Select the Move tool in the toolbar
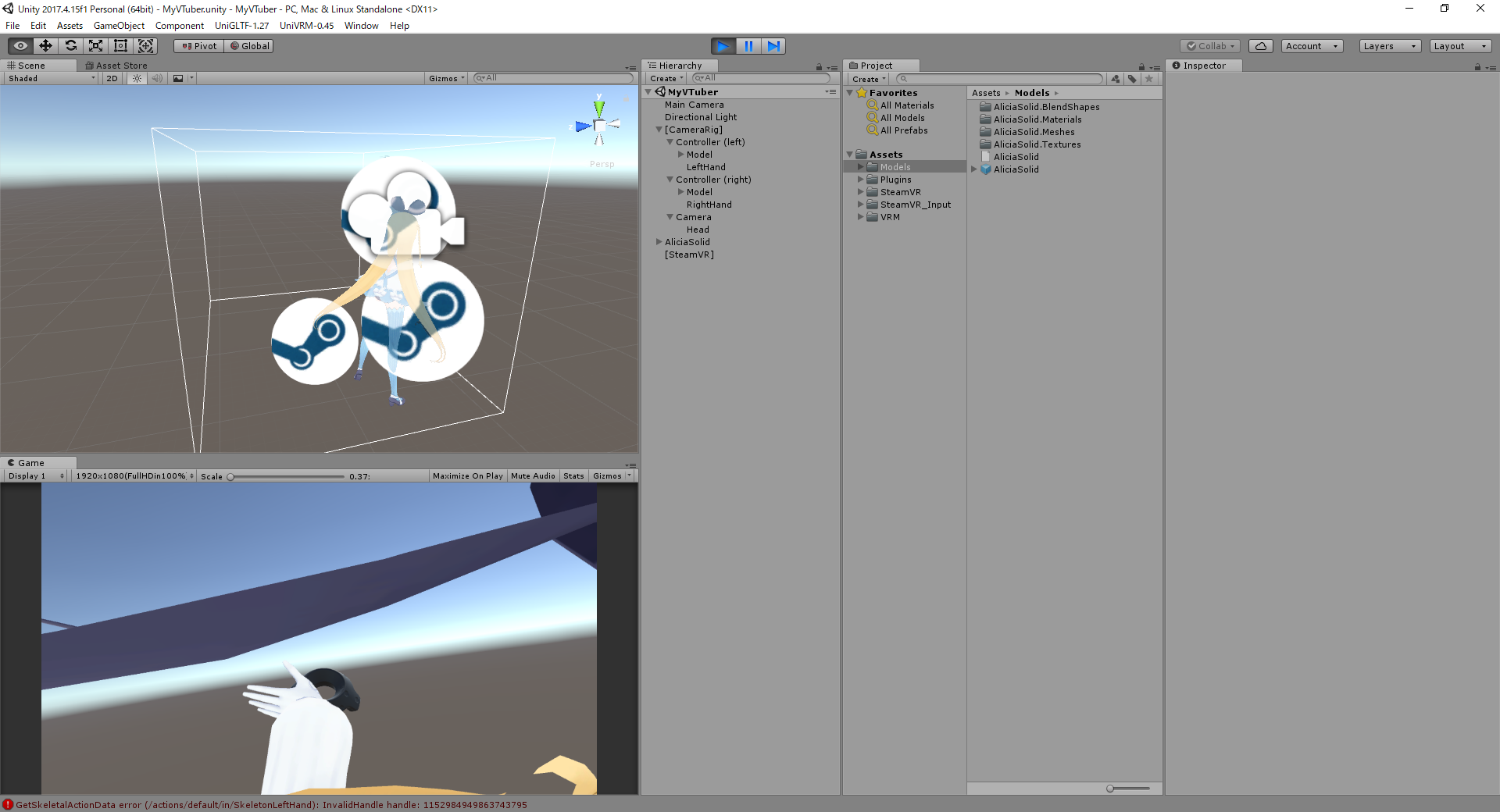The image size is (1500, 812). point(45,45)
